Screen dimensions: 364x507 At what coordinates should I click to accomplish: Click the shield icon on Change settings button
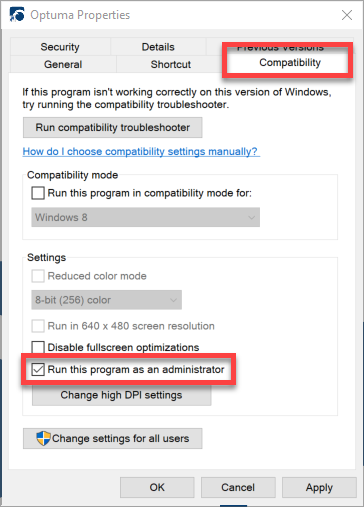pos(43,438)
